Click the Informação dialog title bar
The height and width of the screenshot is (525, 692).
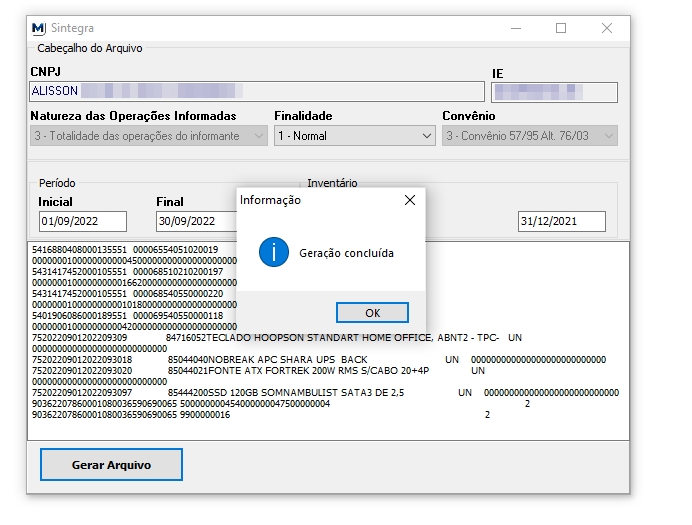point(310,200)
